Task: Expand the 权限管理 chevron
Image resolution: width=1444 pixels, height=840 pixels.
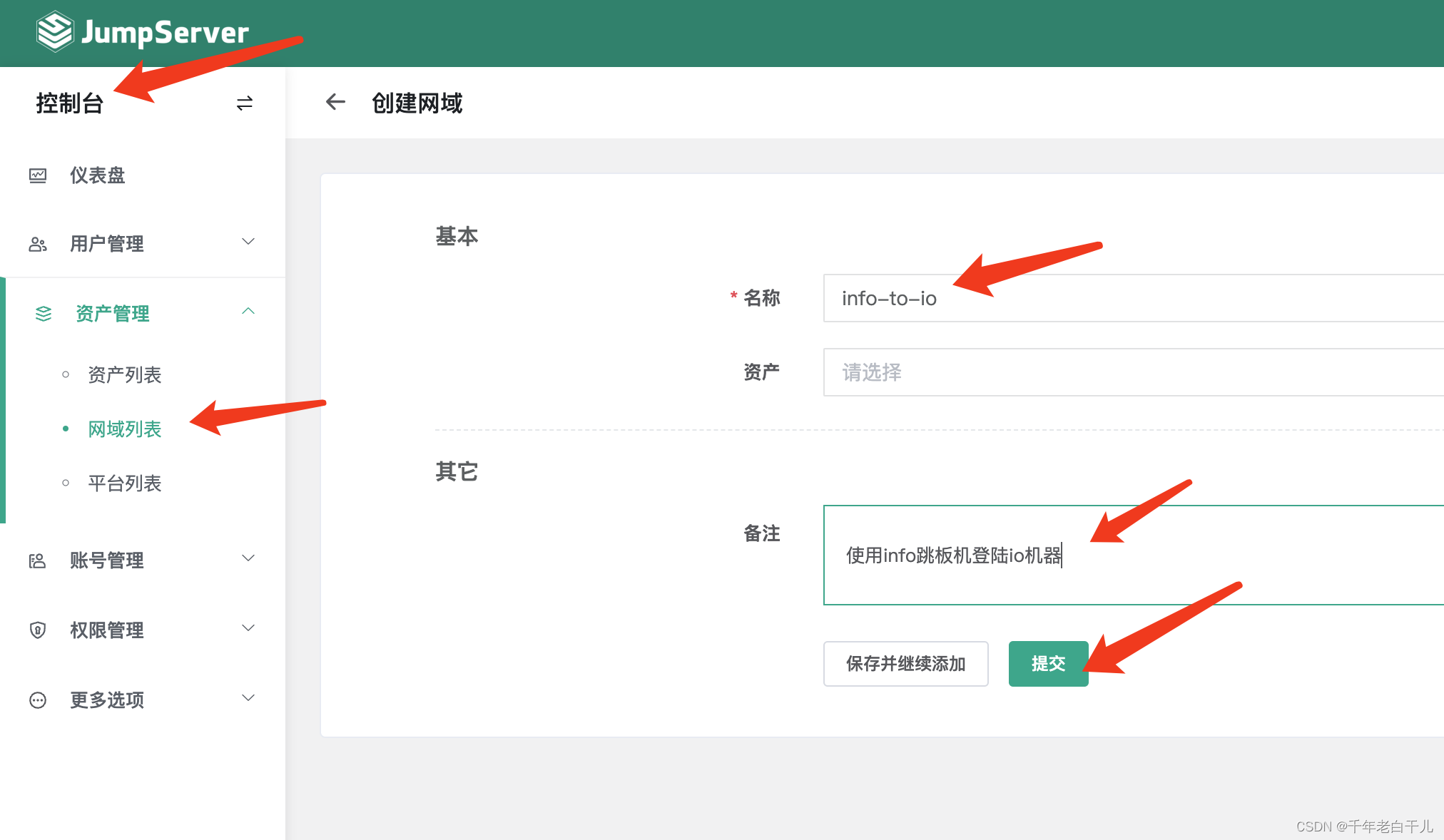Action: (248, 629)
